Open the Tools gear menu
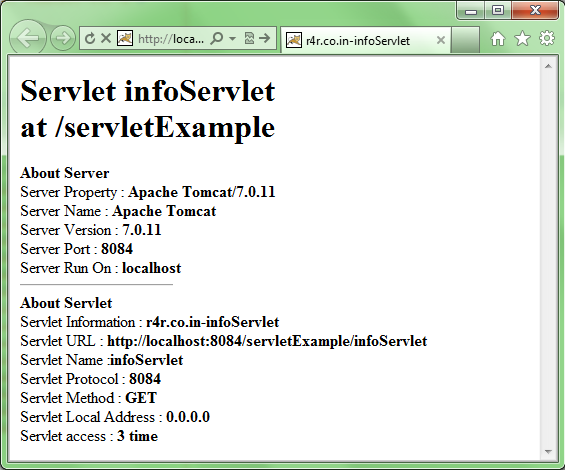Screen dimensions: 565x470 547,38
